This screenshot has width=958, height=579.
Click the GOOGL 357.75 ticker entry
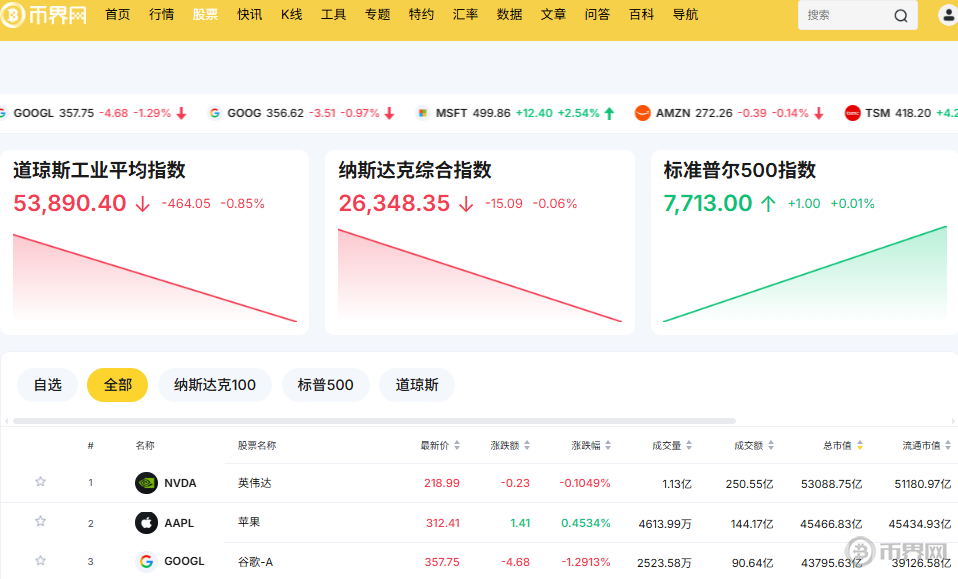pyautogui.click(x=93, y=113)
